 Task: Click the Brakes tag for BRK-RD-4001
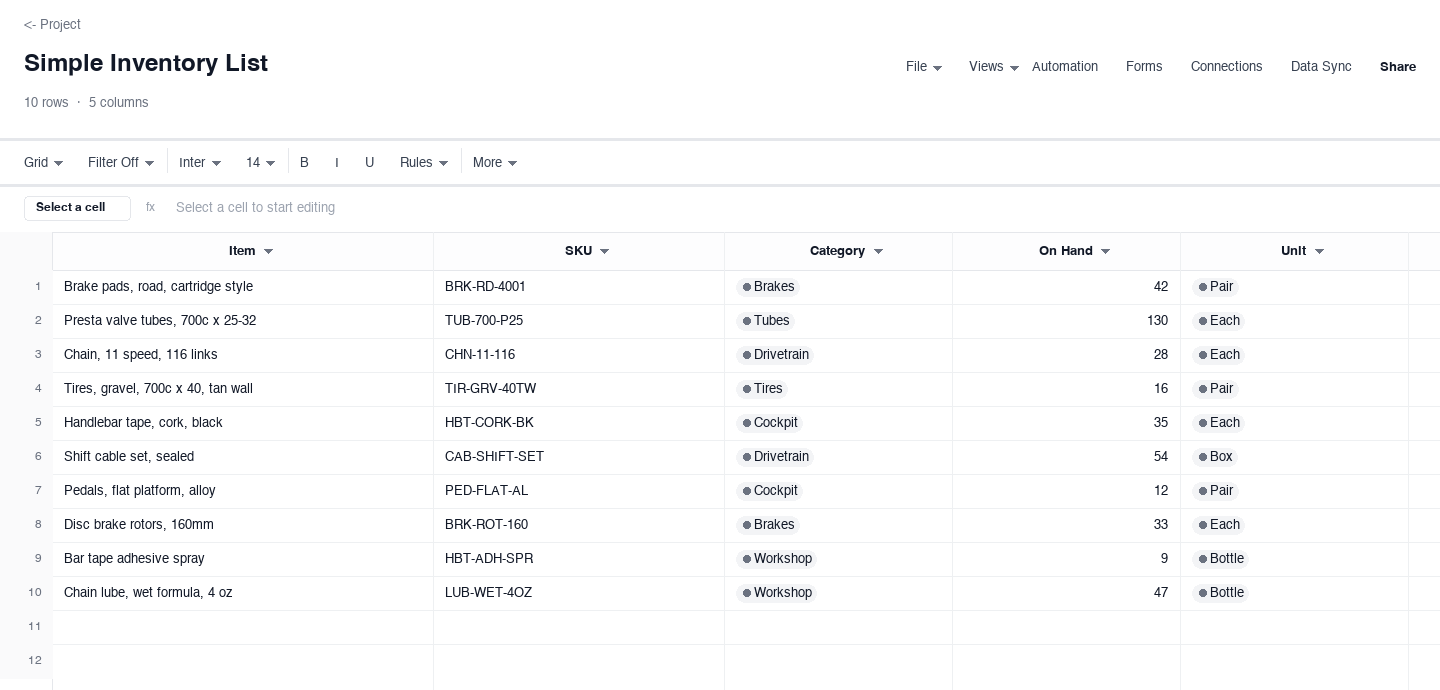pyautogui.click(x=767, y=287)
